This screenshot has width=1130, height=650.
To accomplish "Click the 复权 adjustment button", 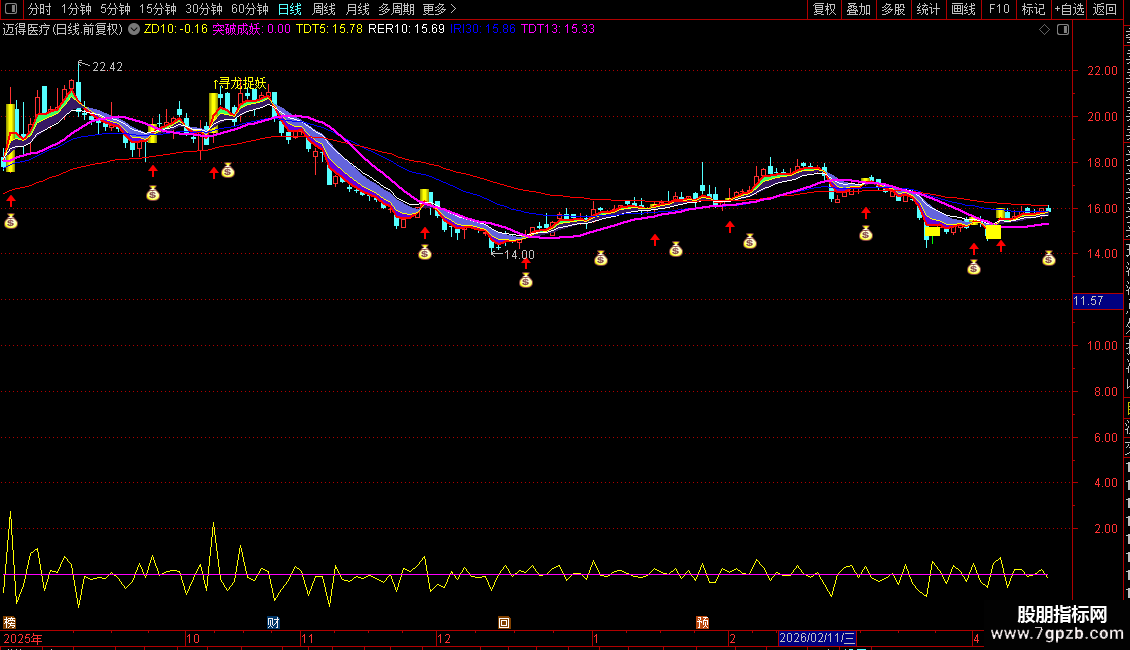I will pyautogui.click(x=824, y=9).
